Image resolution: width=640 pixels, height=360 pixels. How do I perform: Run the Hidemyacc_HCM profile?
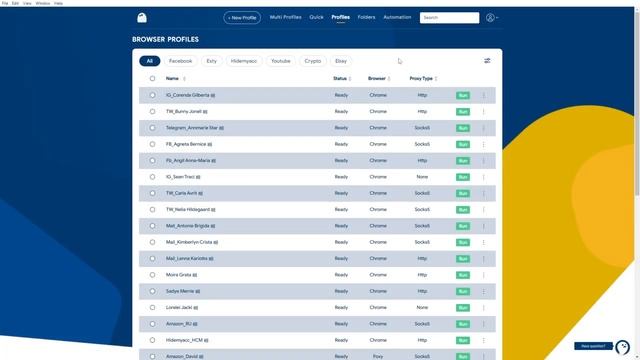pyautogui.click(x=463, y=340)
